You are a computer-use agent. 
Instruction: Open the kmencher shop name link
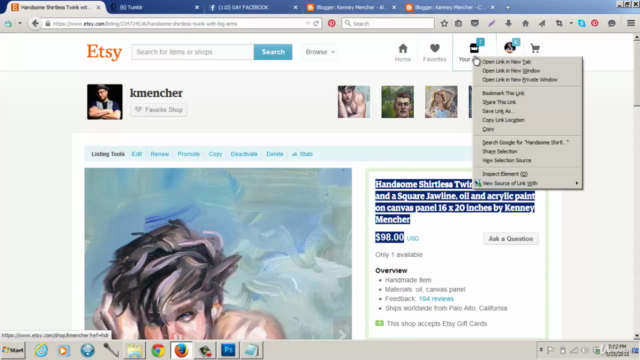(x=156, y=93)
